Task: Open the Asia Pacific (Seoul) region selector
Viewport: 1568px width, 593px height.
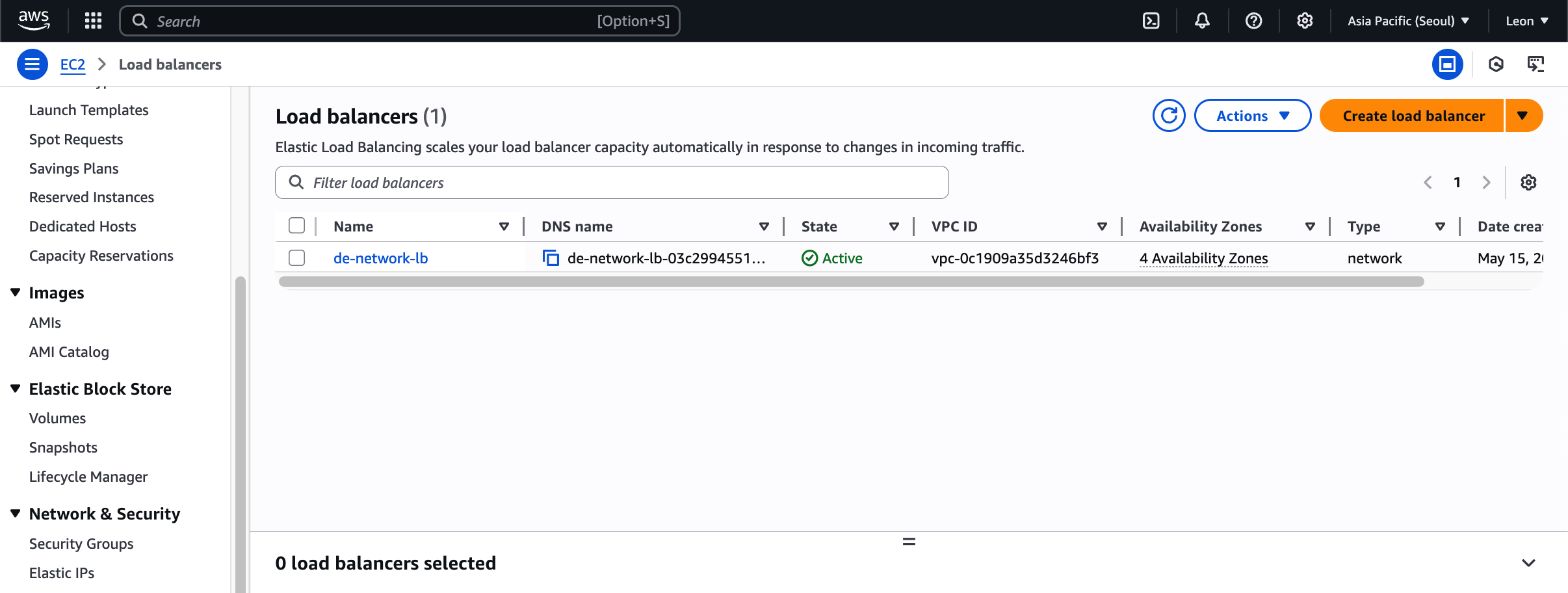Action: pyautogui.click(x=1408, y=21)
